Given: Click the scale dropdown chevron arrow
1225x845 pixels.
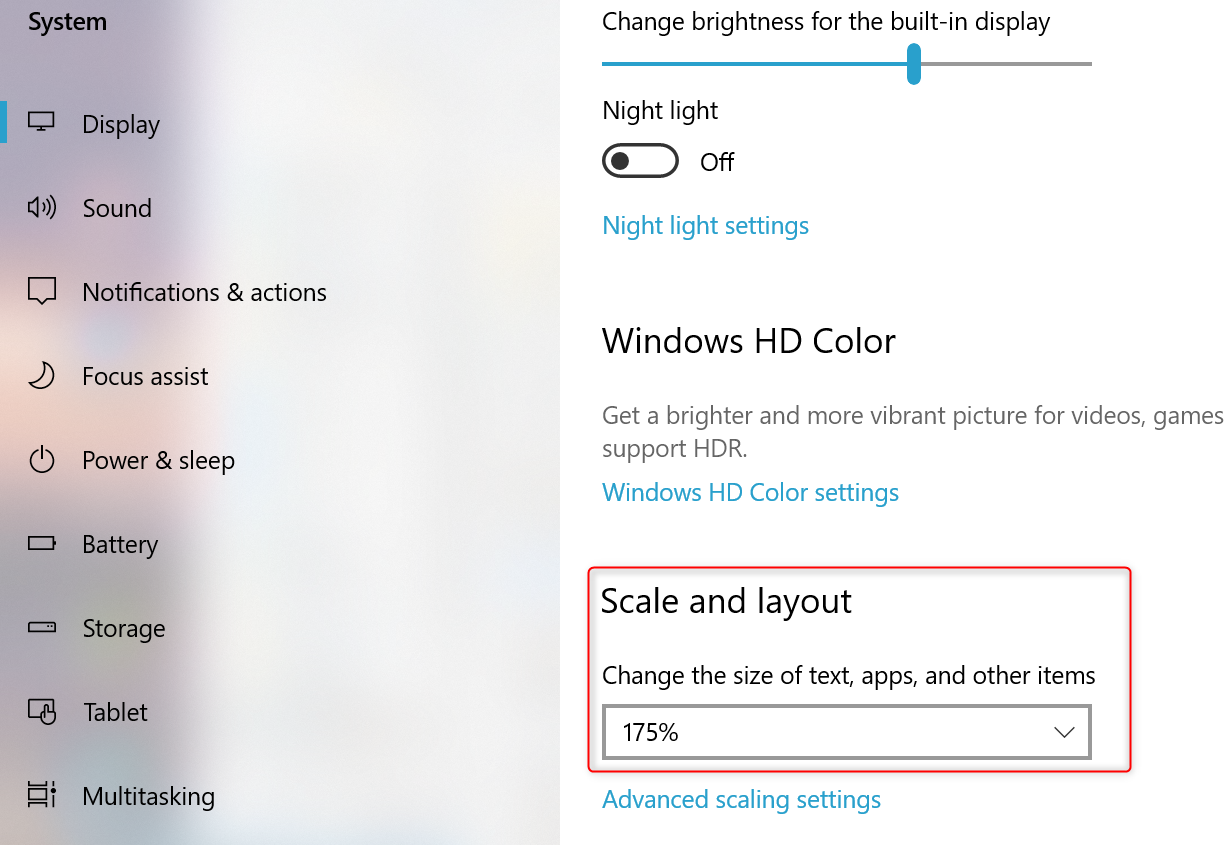Looking at the screenshot, I should (1063, 733).
